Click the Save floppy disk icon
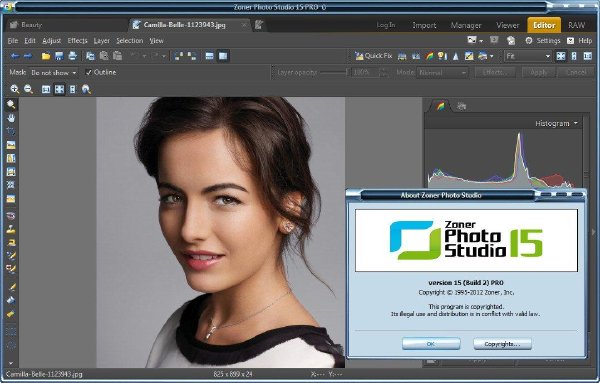The height and width of the screenshot is (383, 600). pos(59,56)
